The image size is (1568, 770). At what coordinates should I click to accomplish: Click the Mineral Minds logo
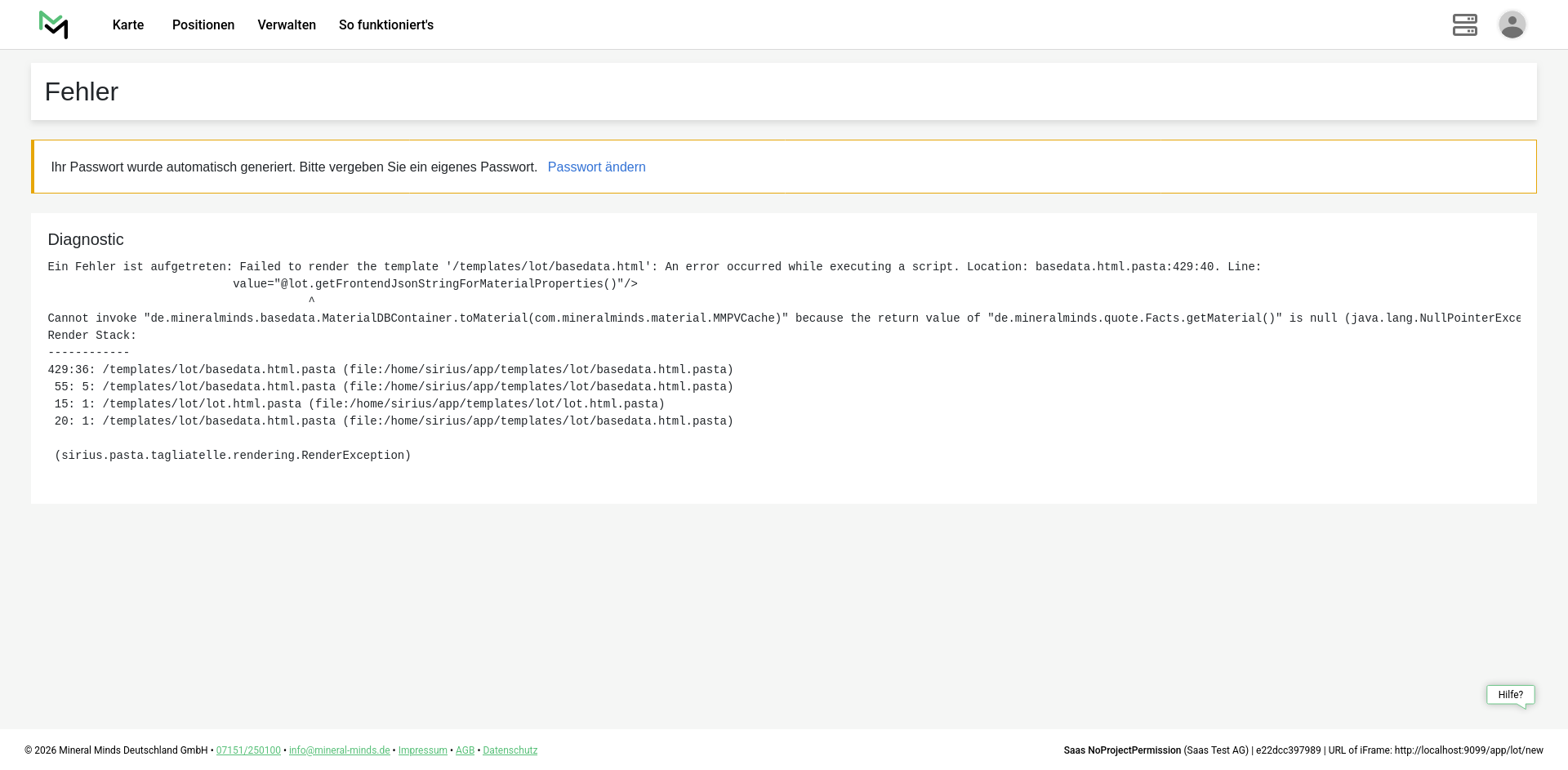(x=54, y=25)
